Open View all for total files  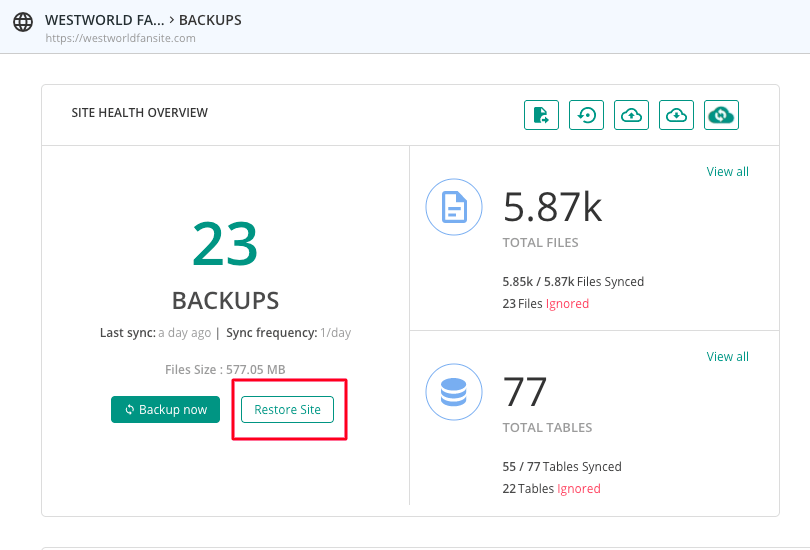(727, 171)
